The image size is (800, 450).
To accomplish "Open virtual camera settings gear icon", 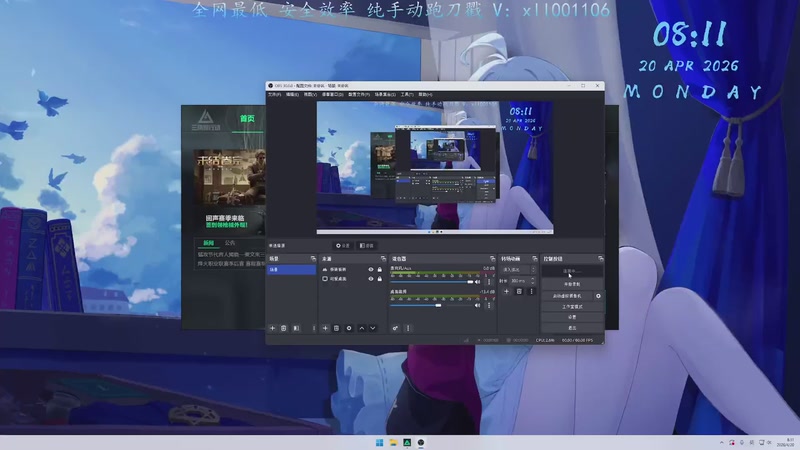I will click(598, 296).
